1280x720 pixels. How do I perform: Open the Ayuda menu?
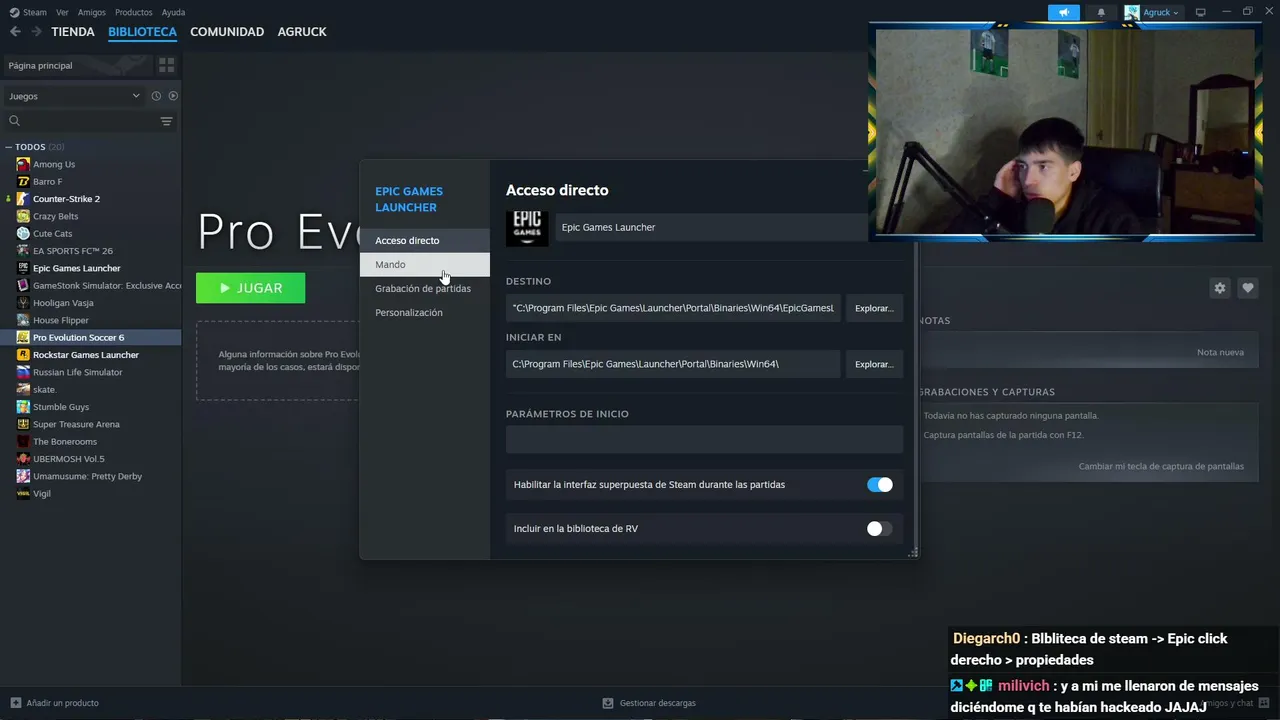[x=173, y=12]
